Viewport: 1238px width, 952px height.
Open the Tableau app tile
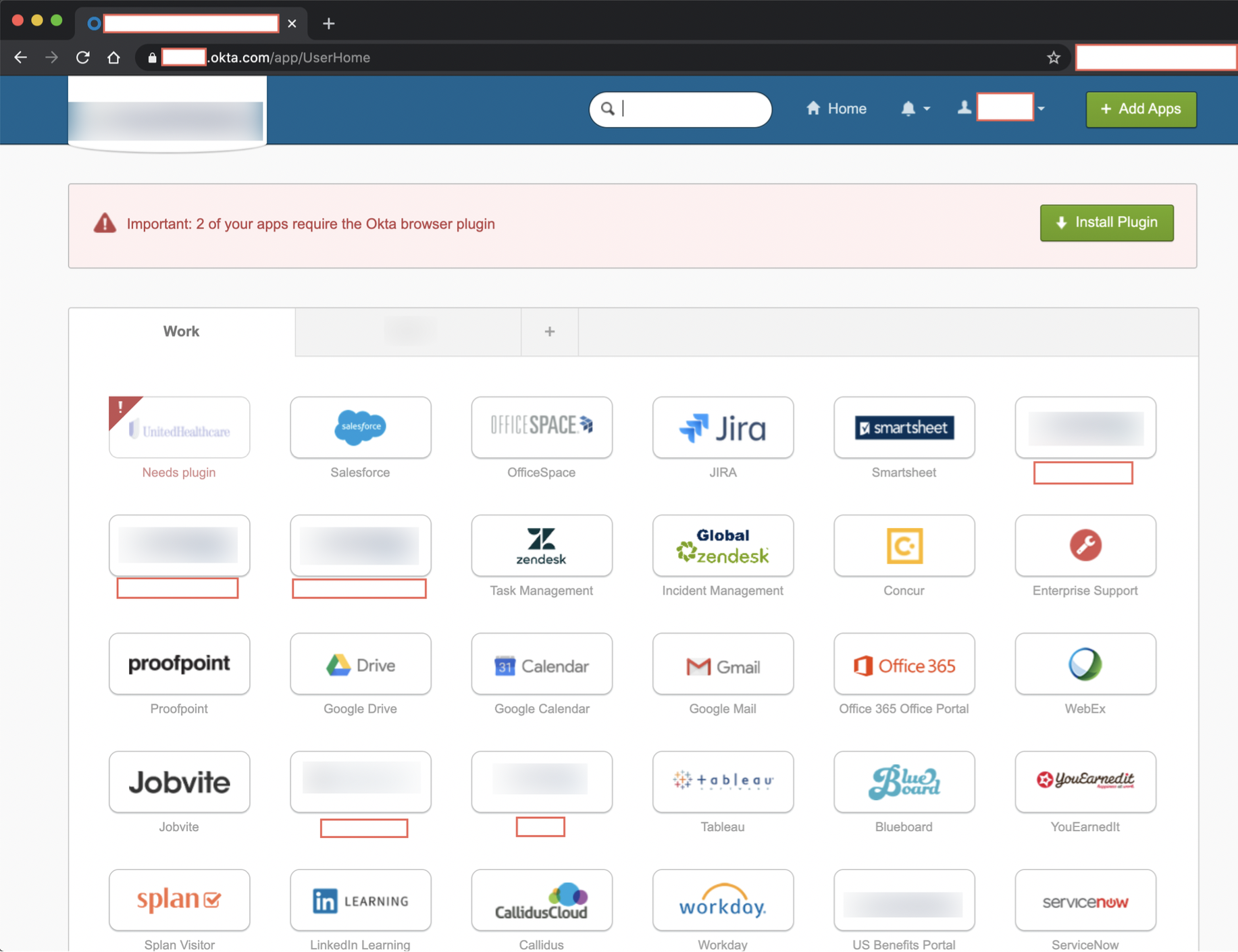click(x=723, y=782)
